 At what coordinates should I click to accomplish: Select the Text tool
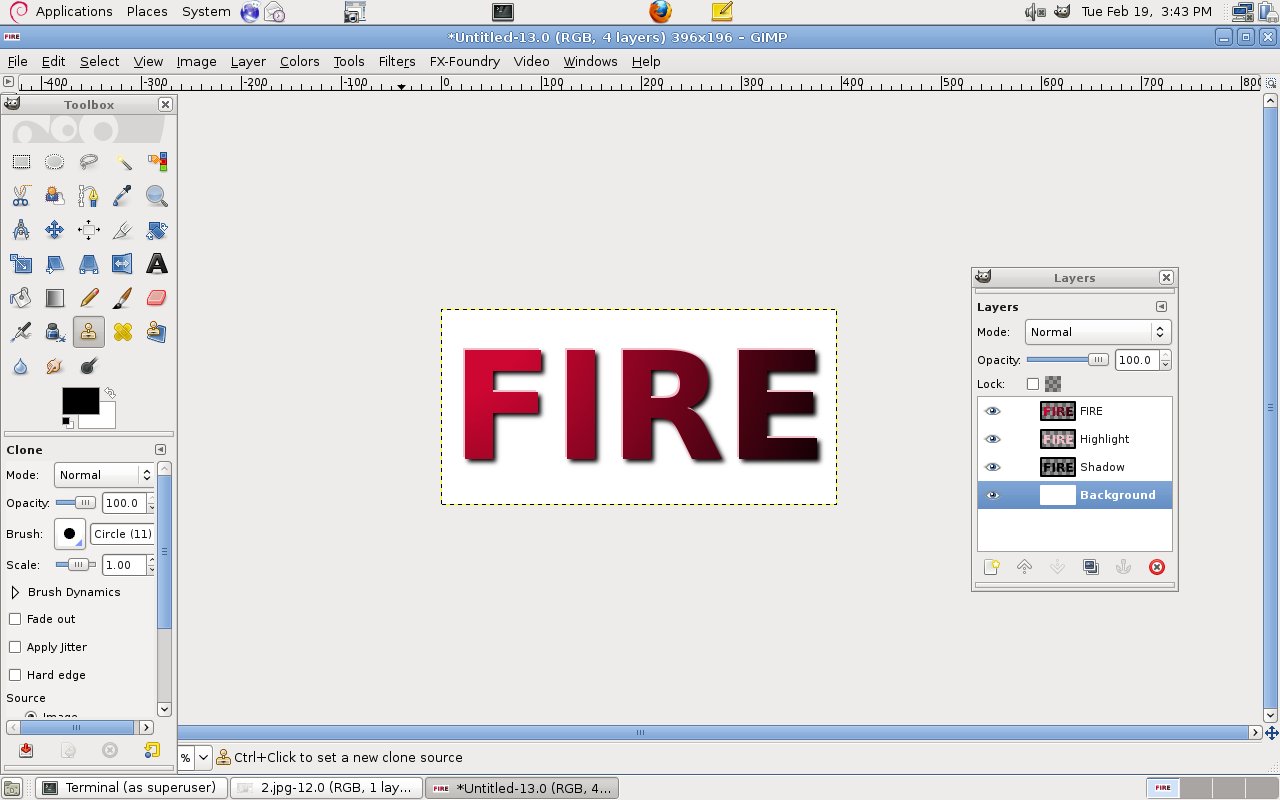coord(156,263)
